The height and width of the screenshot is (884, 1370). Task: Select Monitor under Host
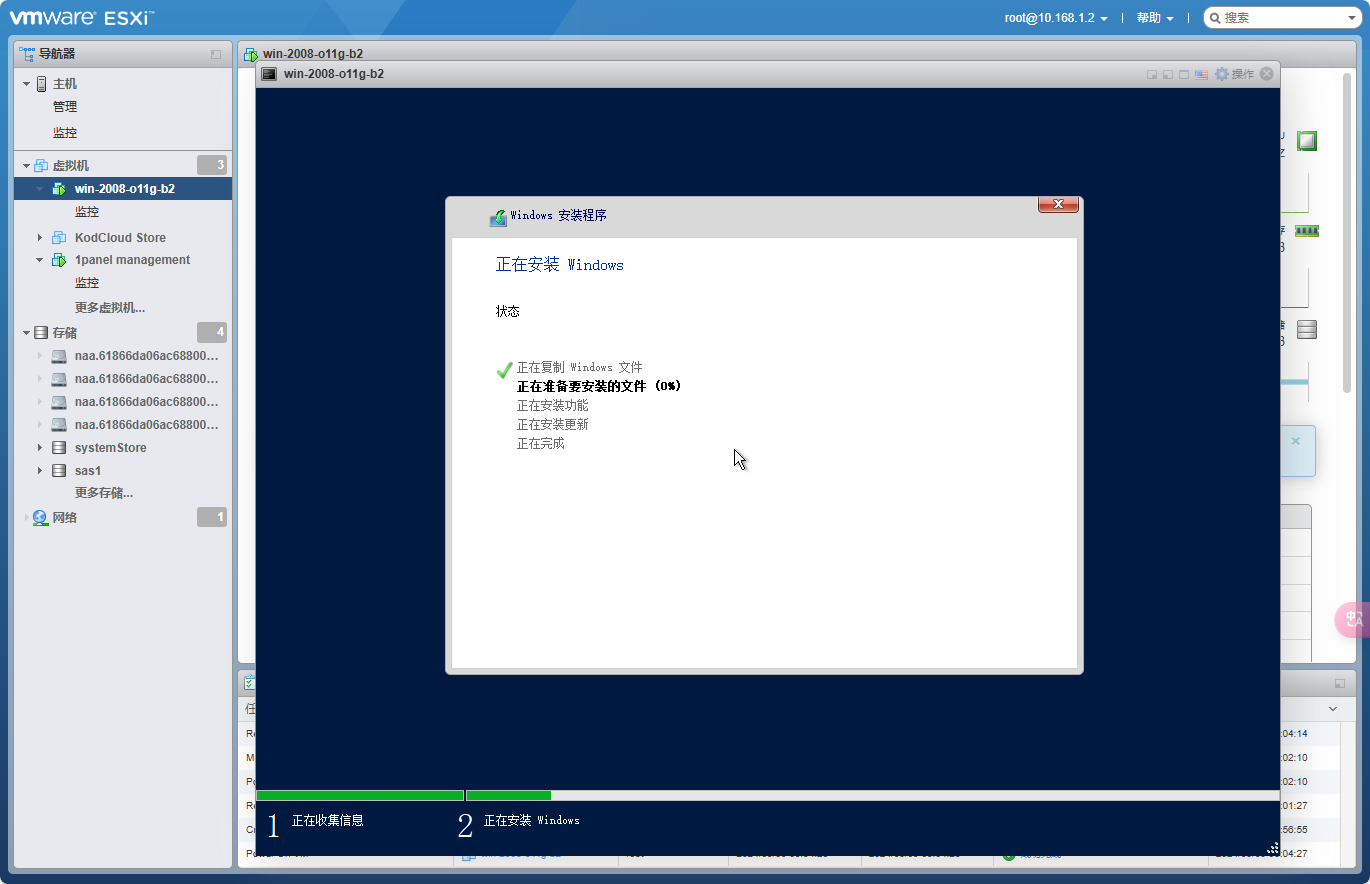coord(65,133)
